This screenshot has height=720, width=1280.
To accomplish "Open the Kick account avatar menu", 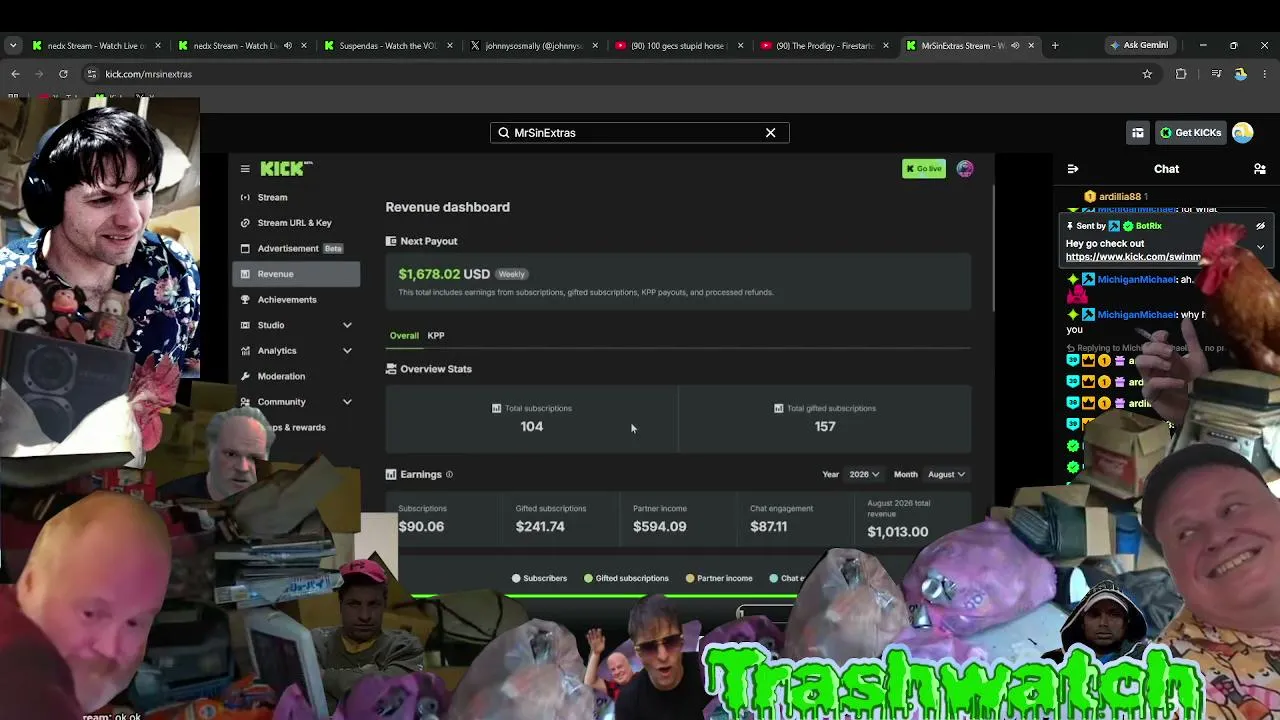I will click(1243, 133).
